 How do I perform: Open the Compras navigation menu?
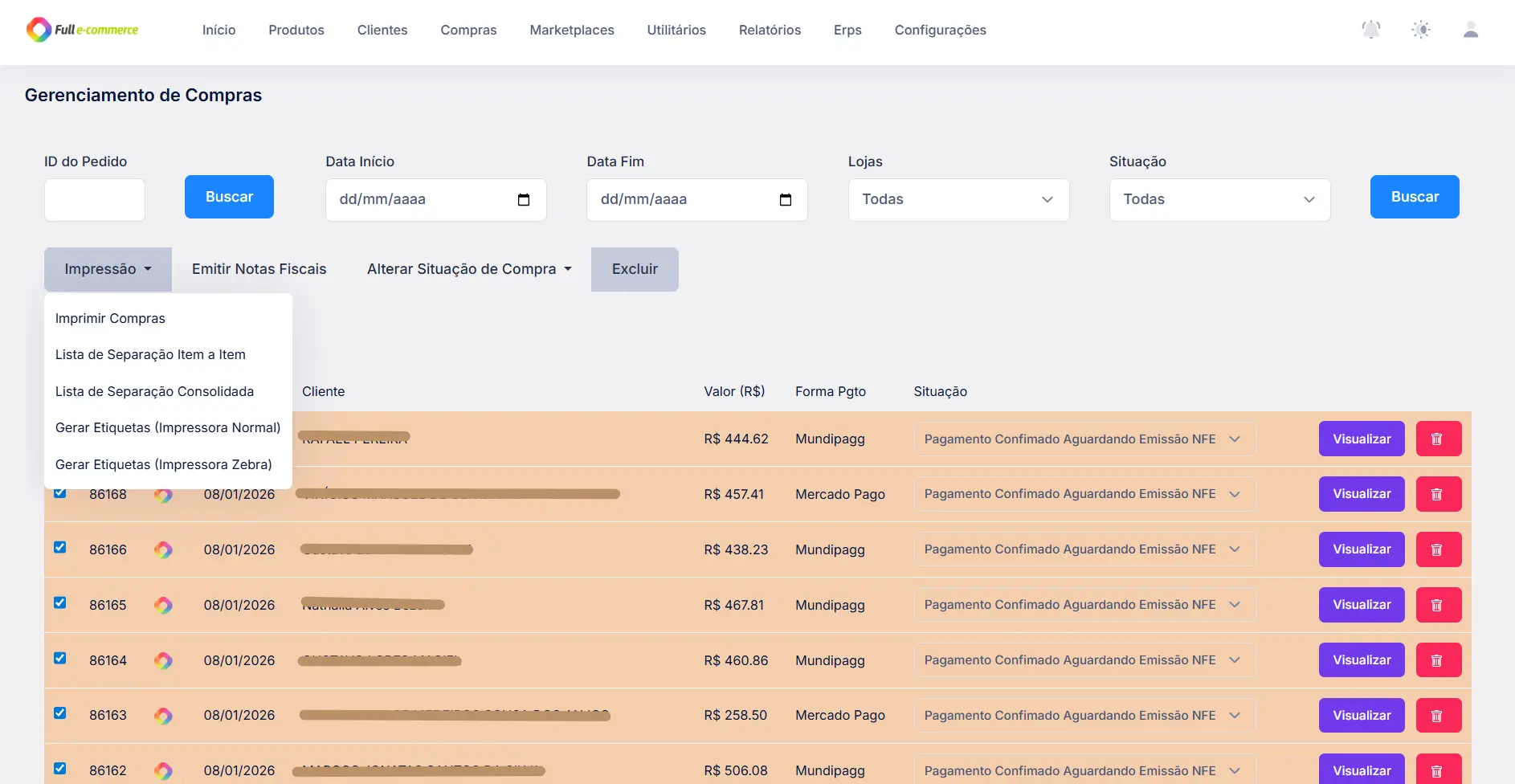point(468,30)
